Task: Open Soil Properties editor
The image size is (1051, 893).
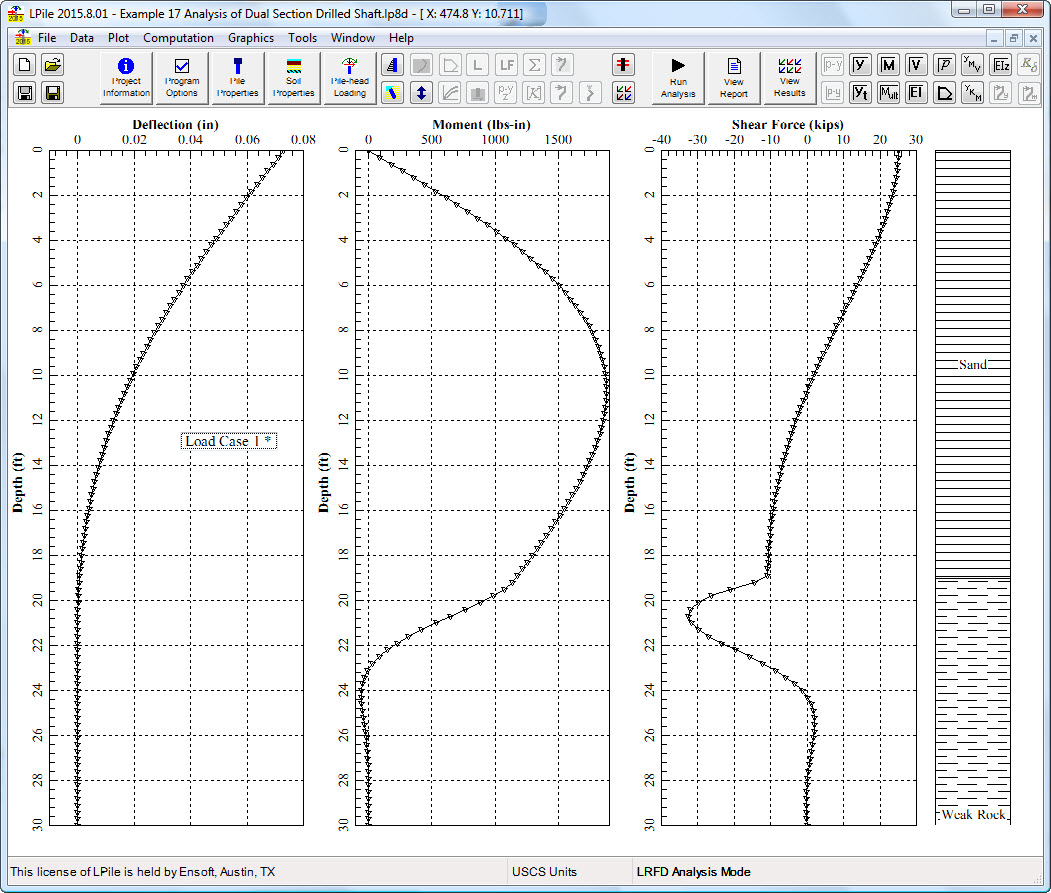Action: tap(294, 78)
